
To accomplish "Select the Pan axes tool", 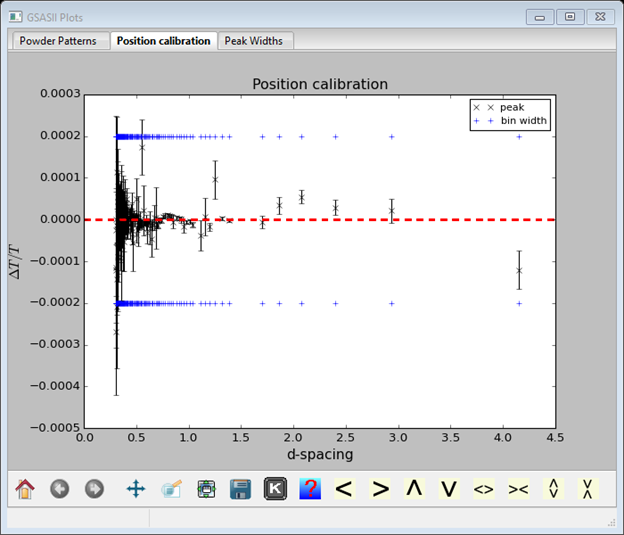I will [x=136, y=489].
